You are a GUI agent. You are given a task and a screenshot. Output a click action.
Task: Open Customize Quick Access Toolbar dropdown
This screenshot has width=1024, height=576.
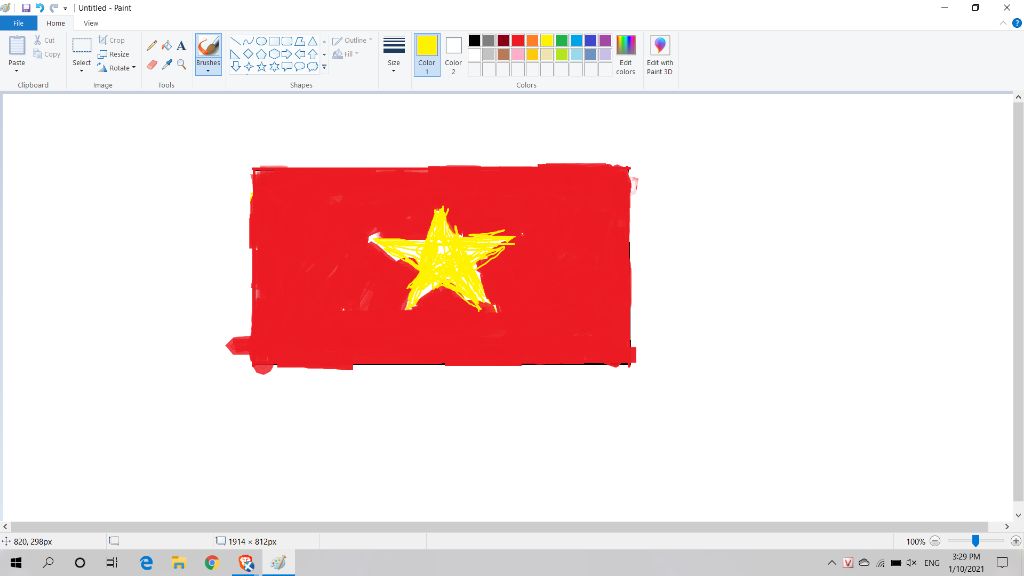65,8
